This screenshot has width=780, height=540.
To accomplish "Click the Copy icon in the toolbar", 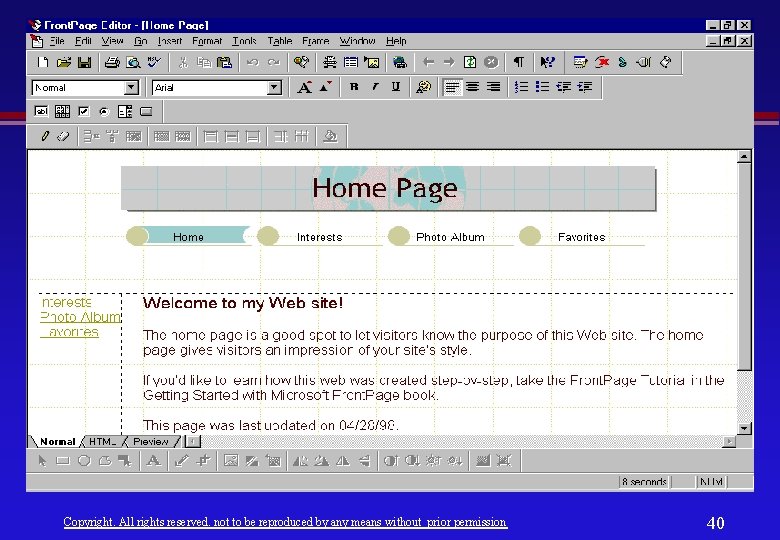I will (204, 62).
